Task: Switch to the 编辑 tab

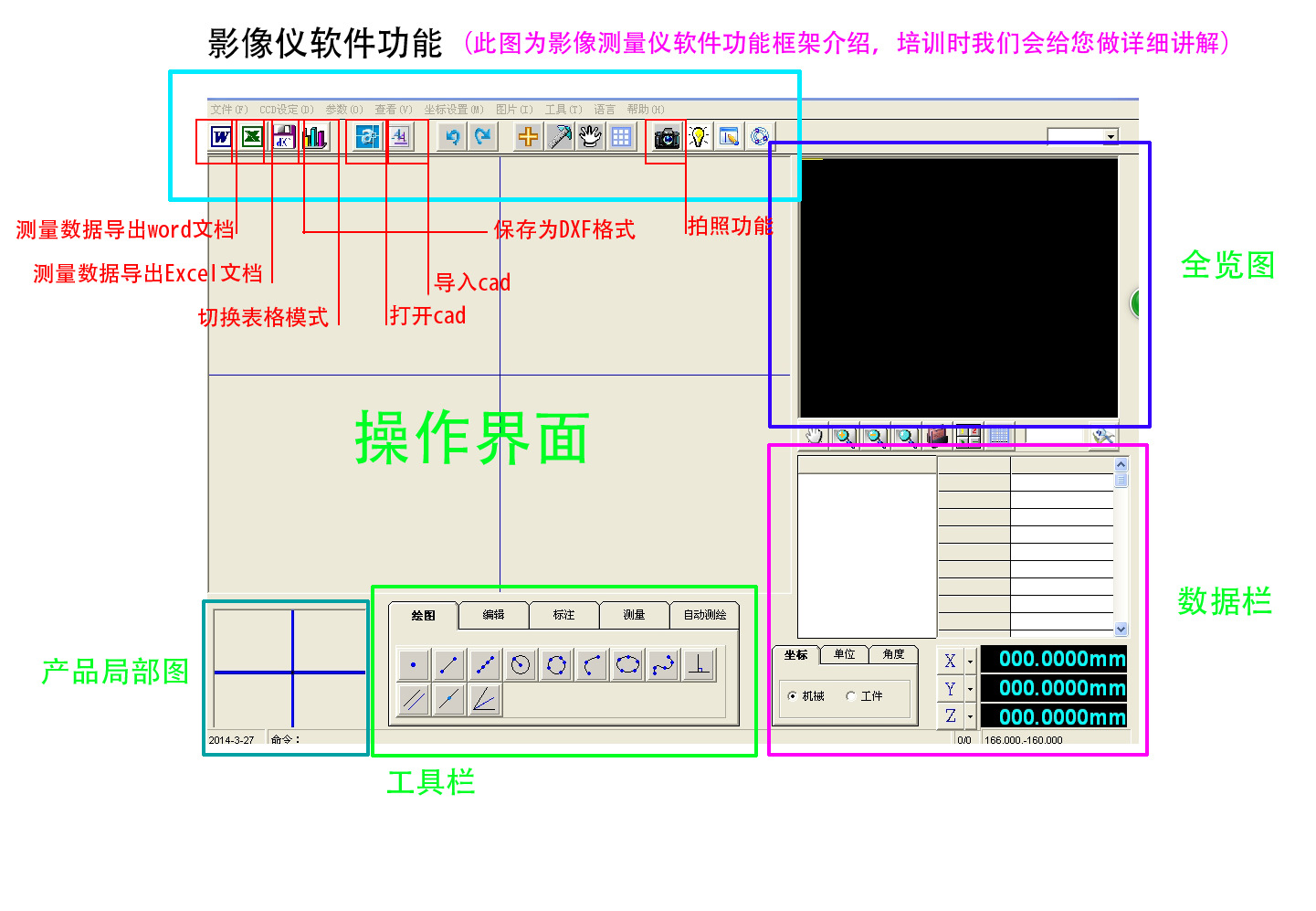Action: pos(494,615)
